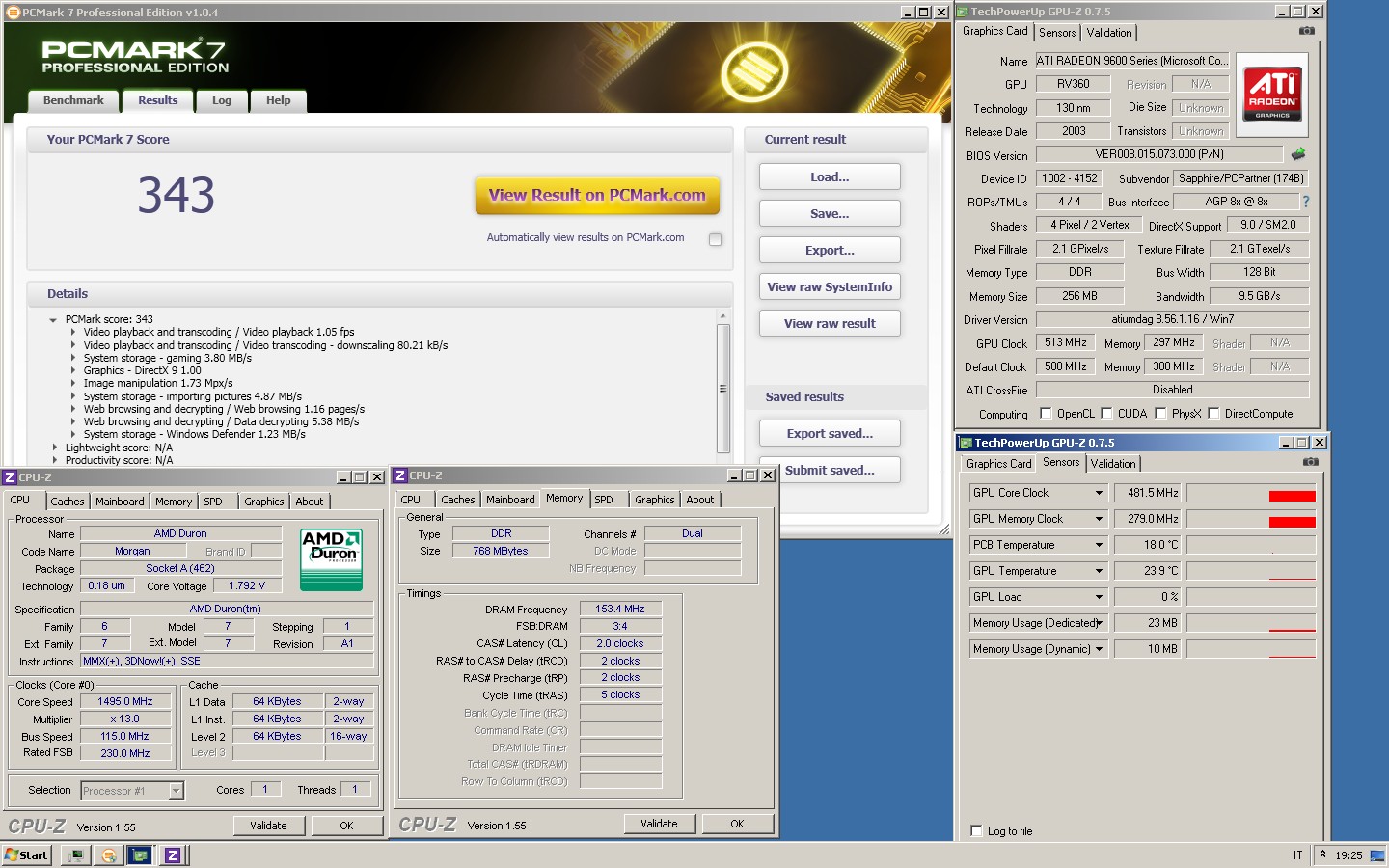Click the camera icon in GPU-Z Sensors window
Viewport: 1389px width, 868px height.
(1310, 462)
